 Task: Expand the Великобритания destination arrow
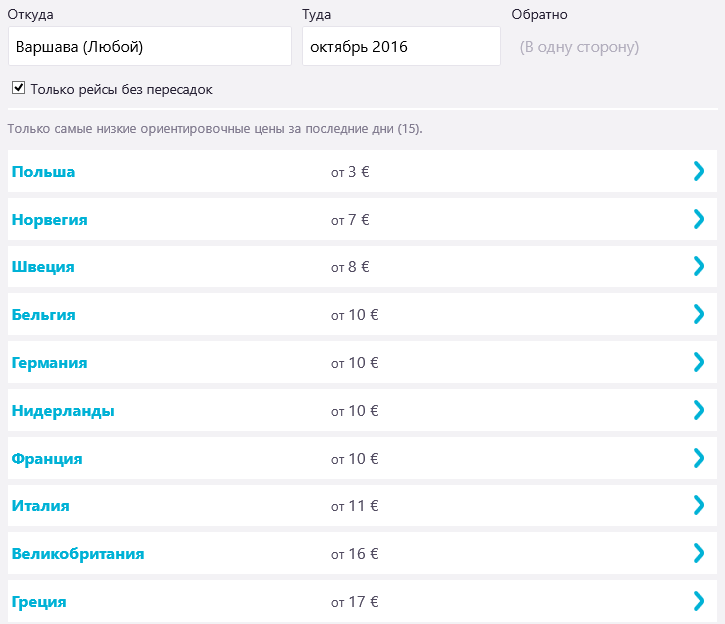(x=699, y=553)
